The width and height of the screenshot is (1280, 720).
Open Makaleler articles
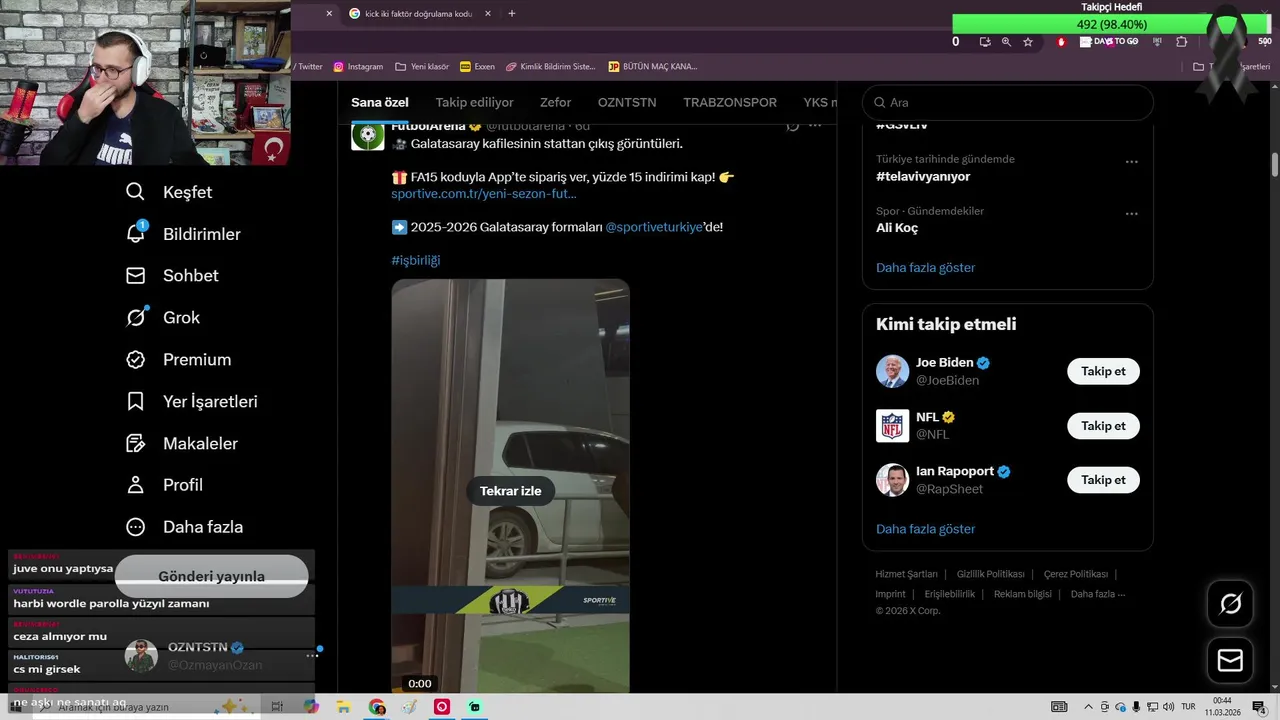pos(182,444)
